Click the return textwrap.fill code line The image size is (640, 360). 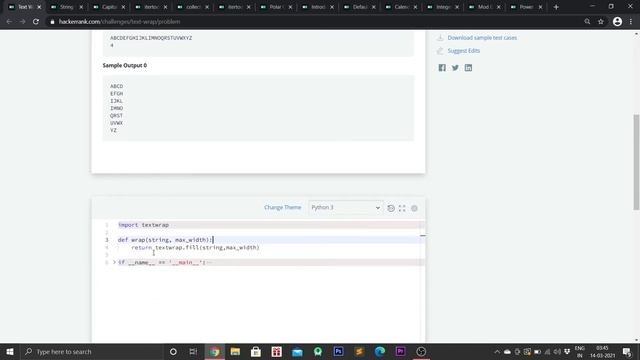click(195, 247)
